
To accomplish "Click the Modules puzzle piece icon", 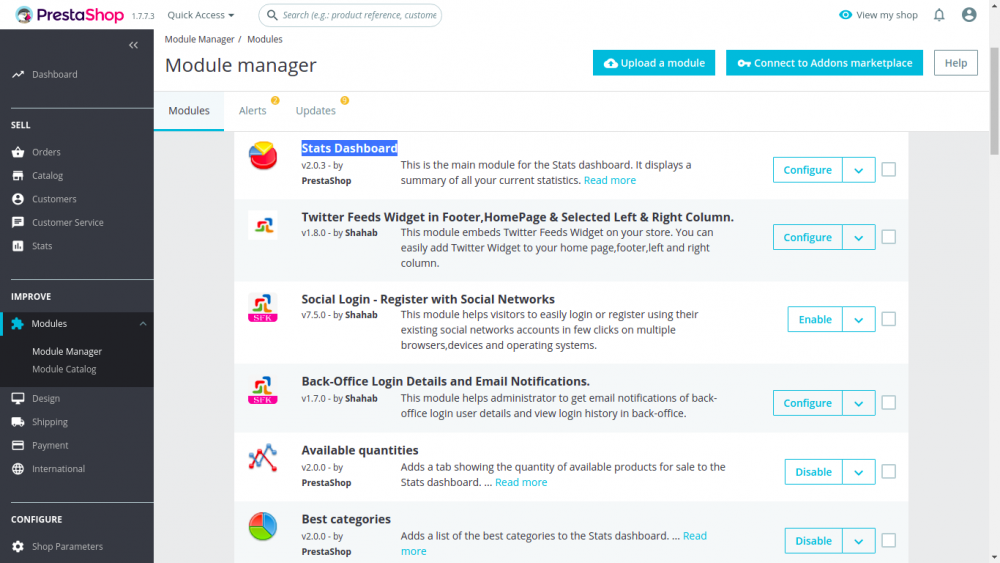I will pyautogui.click(x=17, y=323).
